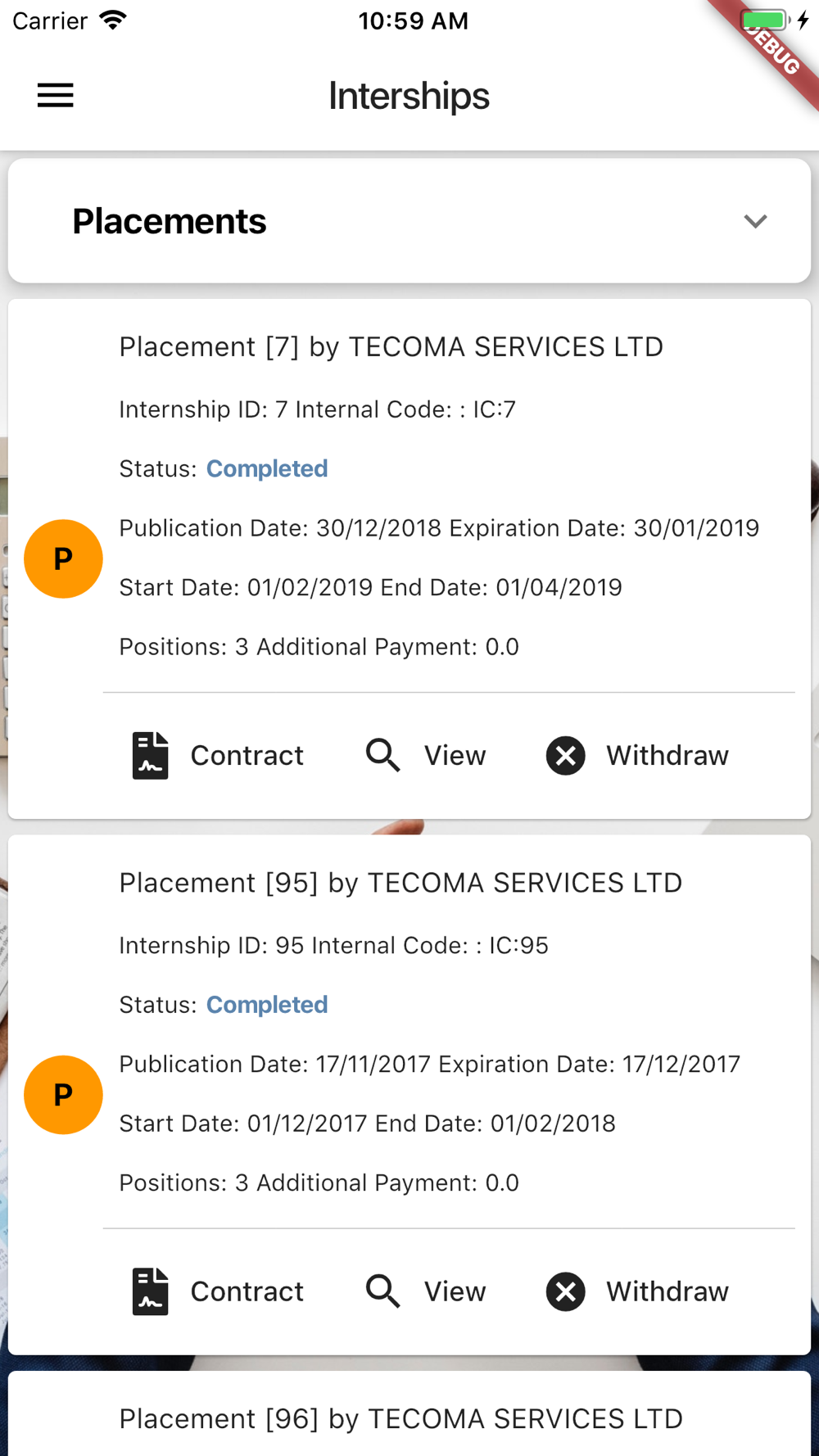Open the hamburger navigation menu
The height and width of the screenshot is (1456, 819).
[x=56, y=96]
